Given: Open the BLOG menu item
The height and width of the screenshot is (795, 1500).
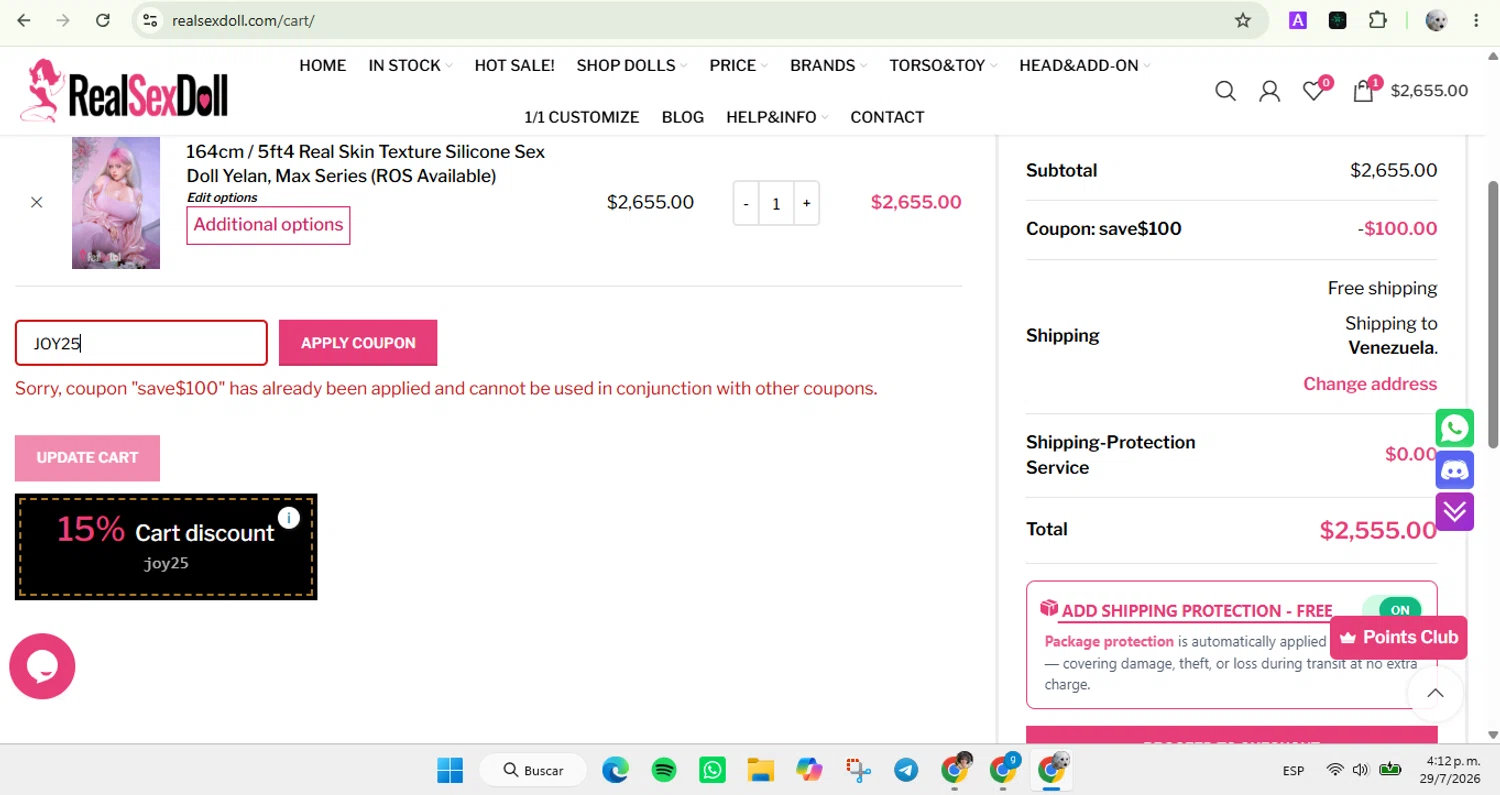Looking at the screenshot, I should pyautogui.click(x=683, y=117).
